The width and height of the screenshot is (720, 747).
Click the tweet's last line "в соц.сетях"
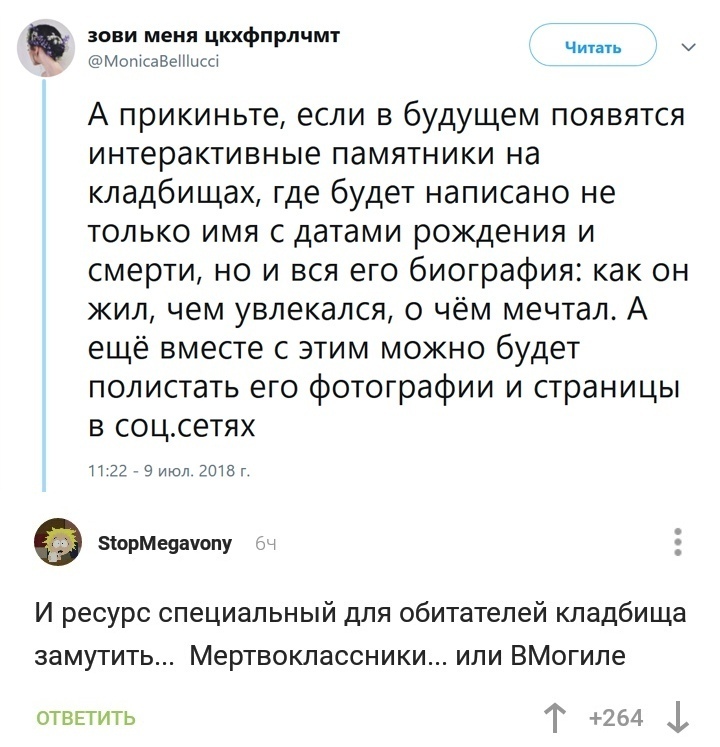pos(173,426)
